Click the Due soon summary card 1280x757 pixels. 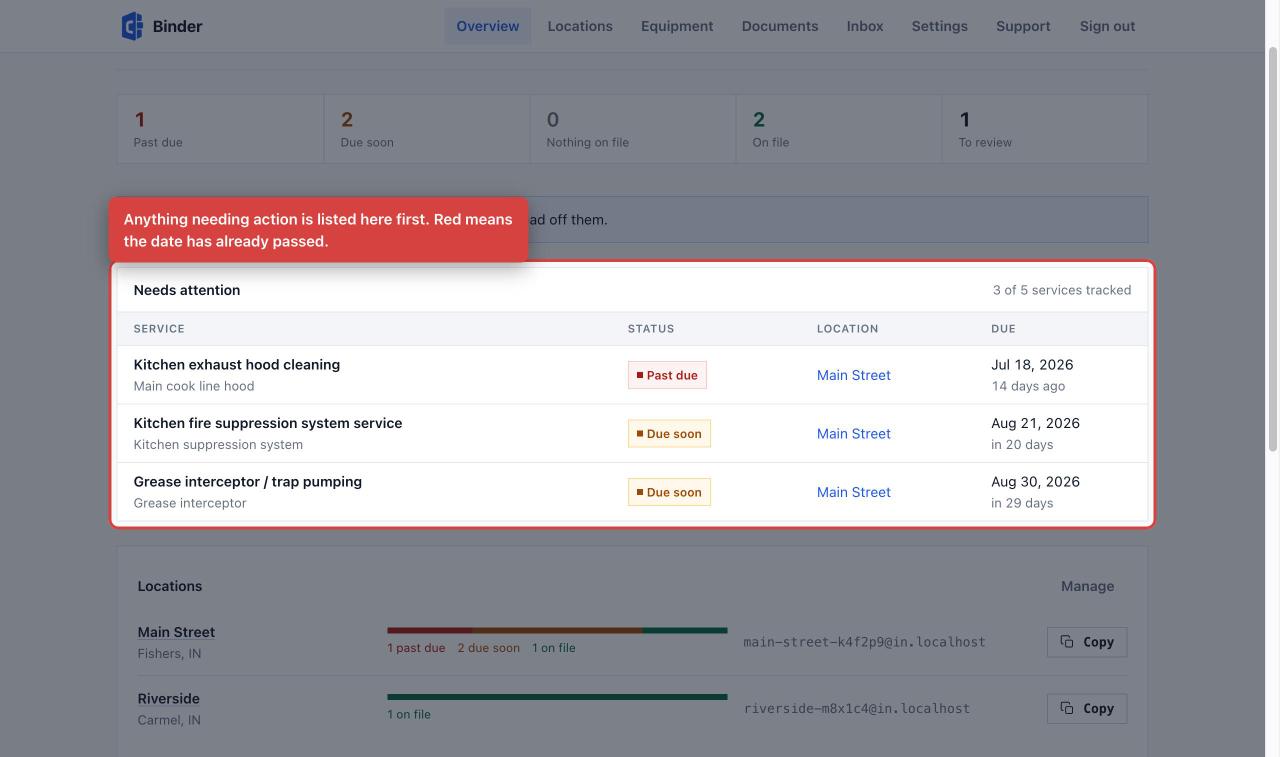427,129
